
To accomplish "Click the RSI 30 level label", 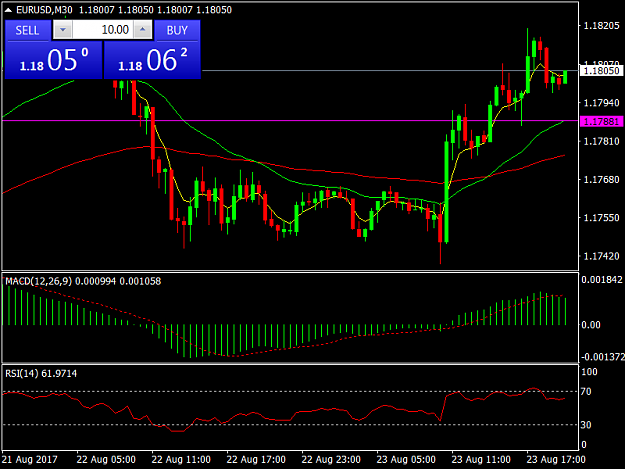I will [586, 425].
